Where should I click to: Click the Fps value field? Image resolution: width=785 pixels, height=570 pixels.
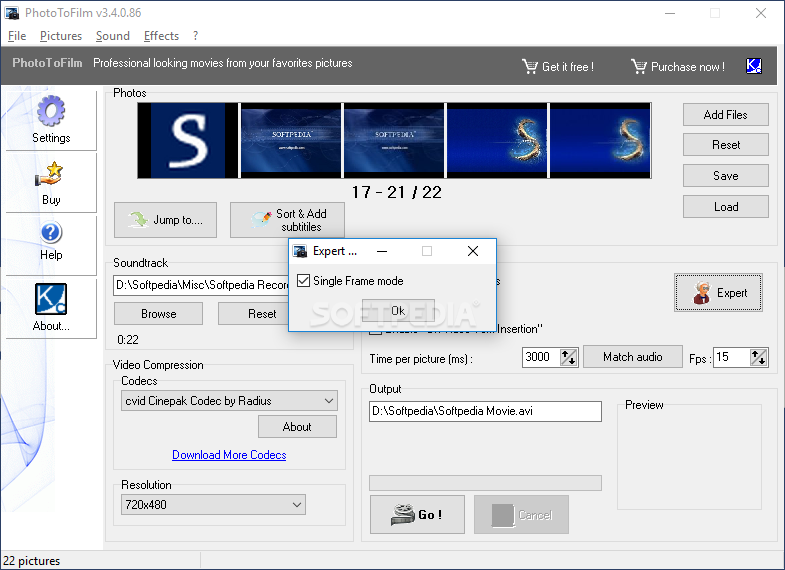click(731, 357)
